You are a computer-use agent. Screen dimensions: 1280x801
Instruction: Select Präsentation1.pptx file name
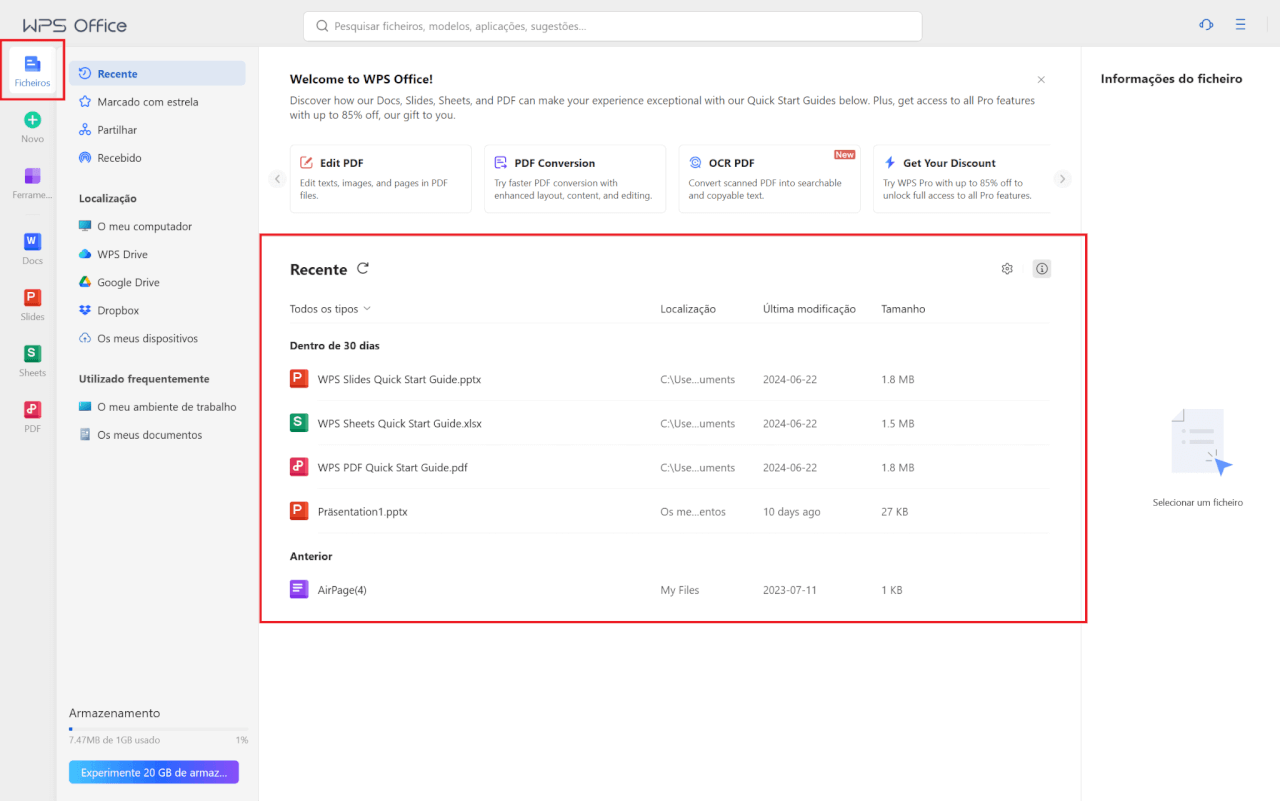click(362, 511)
